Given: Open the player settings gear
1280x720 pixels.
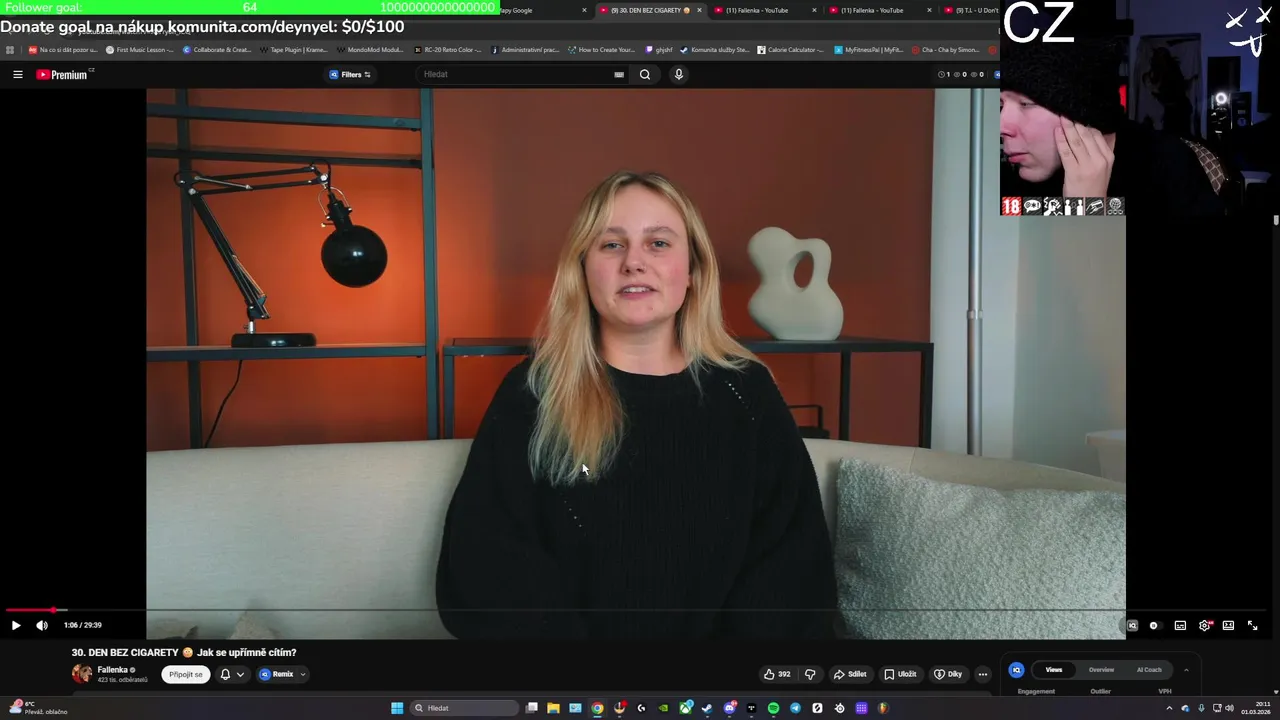Looking at the screenshot, I should pyautogui.click(x=1205, y=625).
